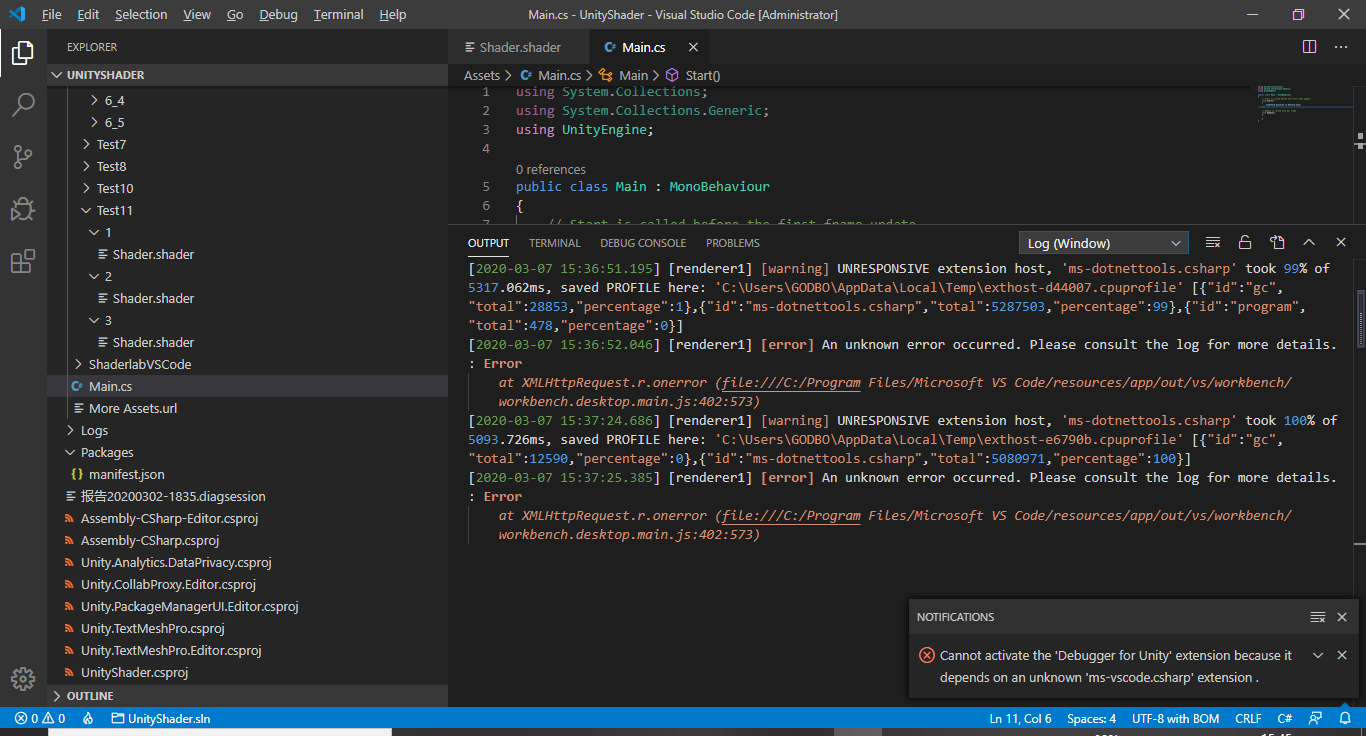Image resolution: width=1366 pixels, height=736 pixels.
Task: Open the notification bell in status bar
Action: pos(1344,718)
